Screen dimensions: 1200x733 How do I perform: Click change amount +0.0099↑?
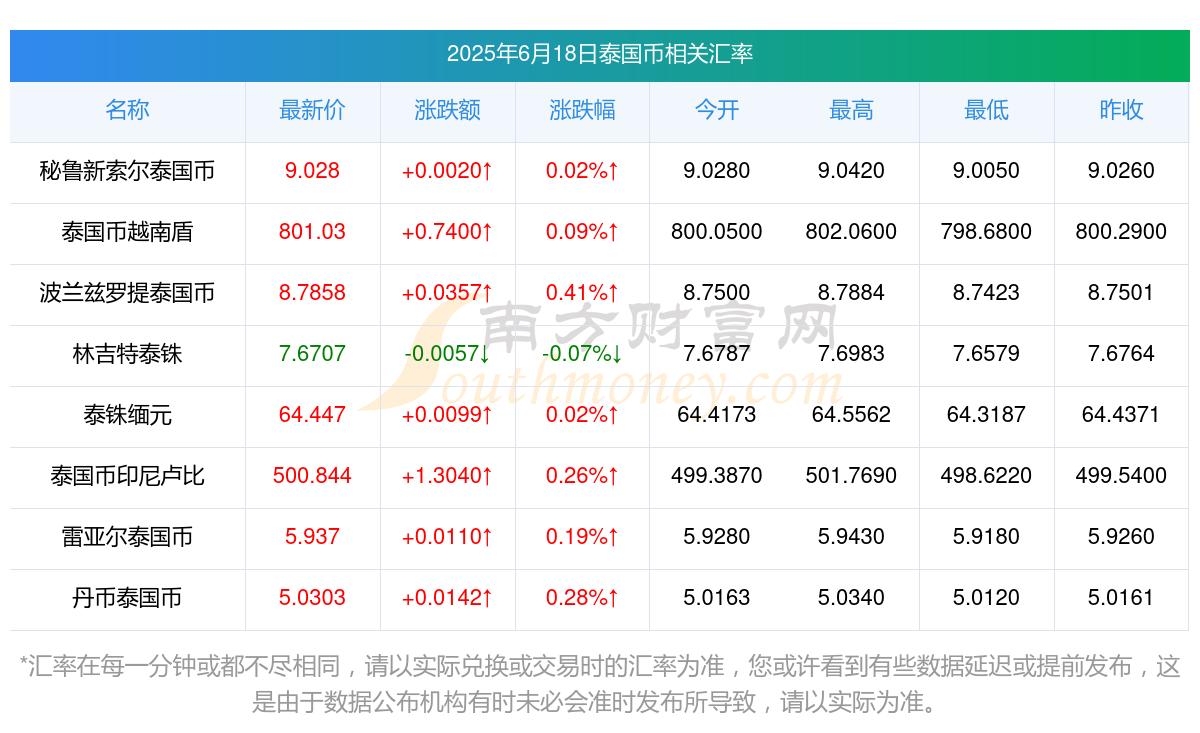pyautogui.click(x=447, y=415)
